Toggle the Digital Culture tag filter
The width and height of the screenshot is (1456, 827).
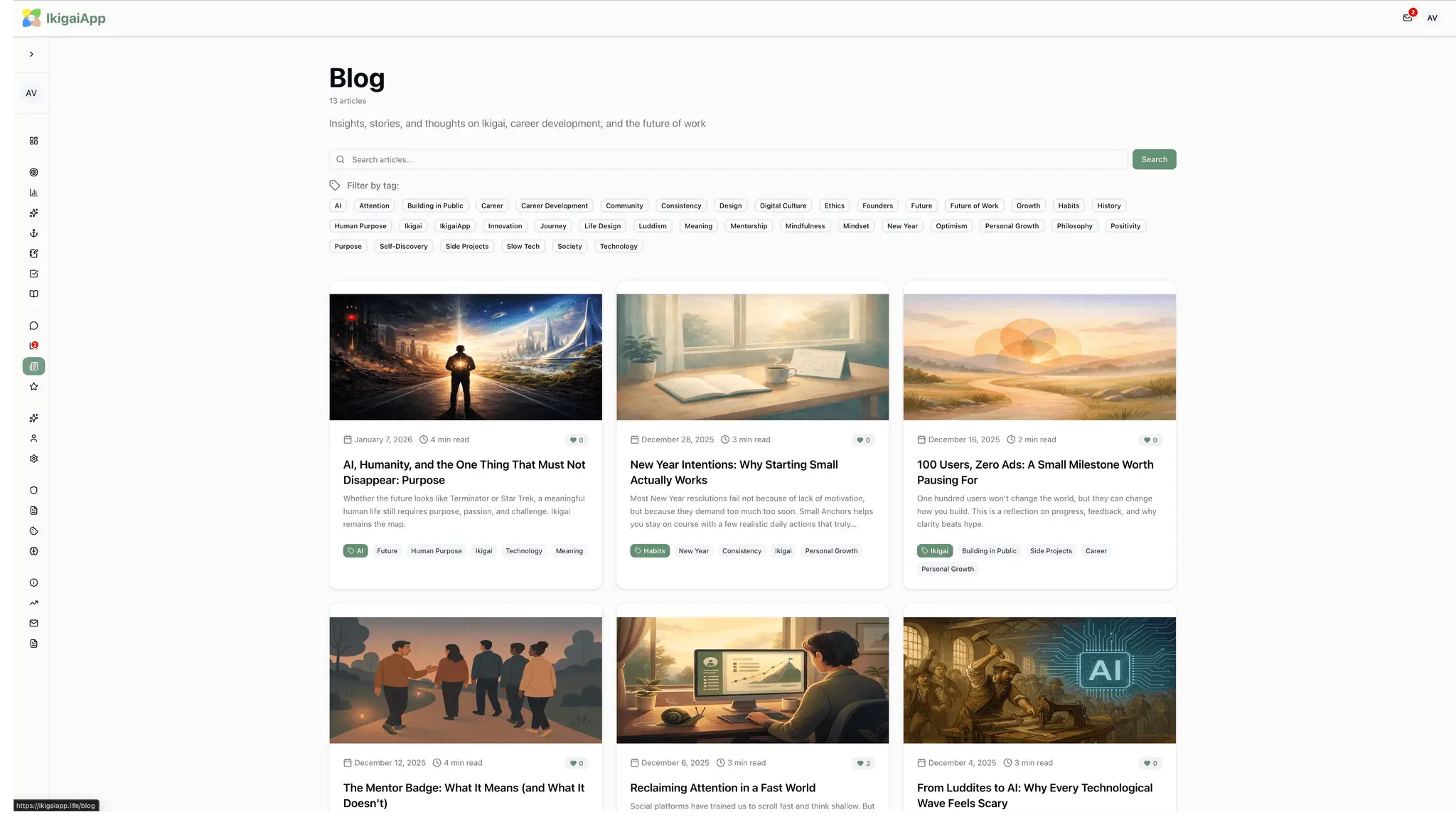pos(783,206)
